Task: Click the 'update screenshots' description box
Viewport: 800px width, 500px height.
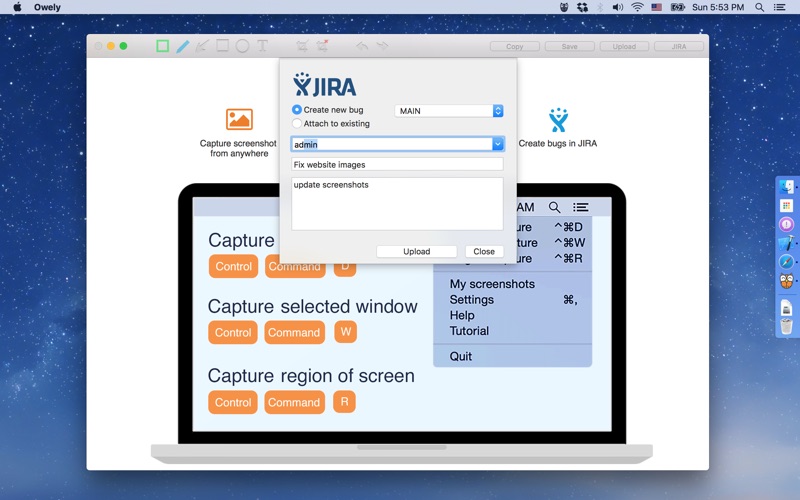Action: pyautogui.click(x=397, y=204)
